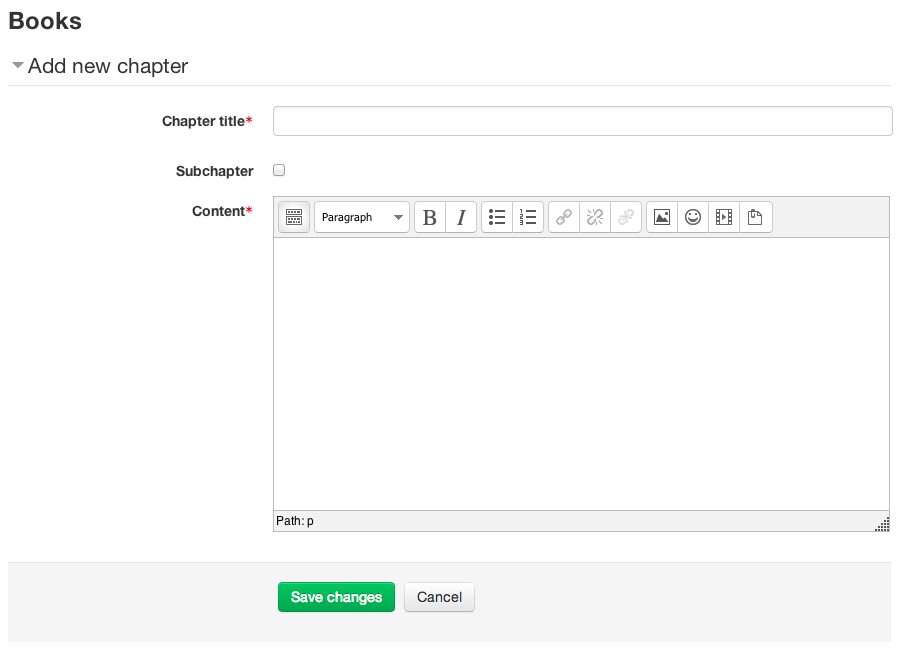Screen dimensions: 897x651
Task: Click the unlink icon
Action: (594, 217)
